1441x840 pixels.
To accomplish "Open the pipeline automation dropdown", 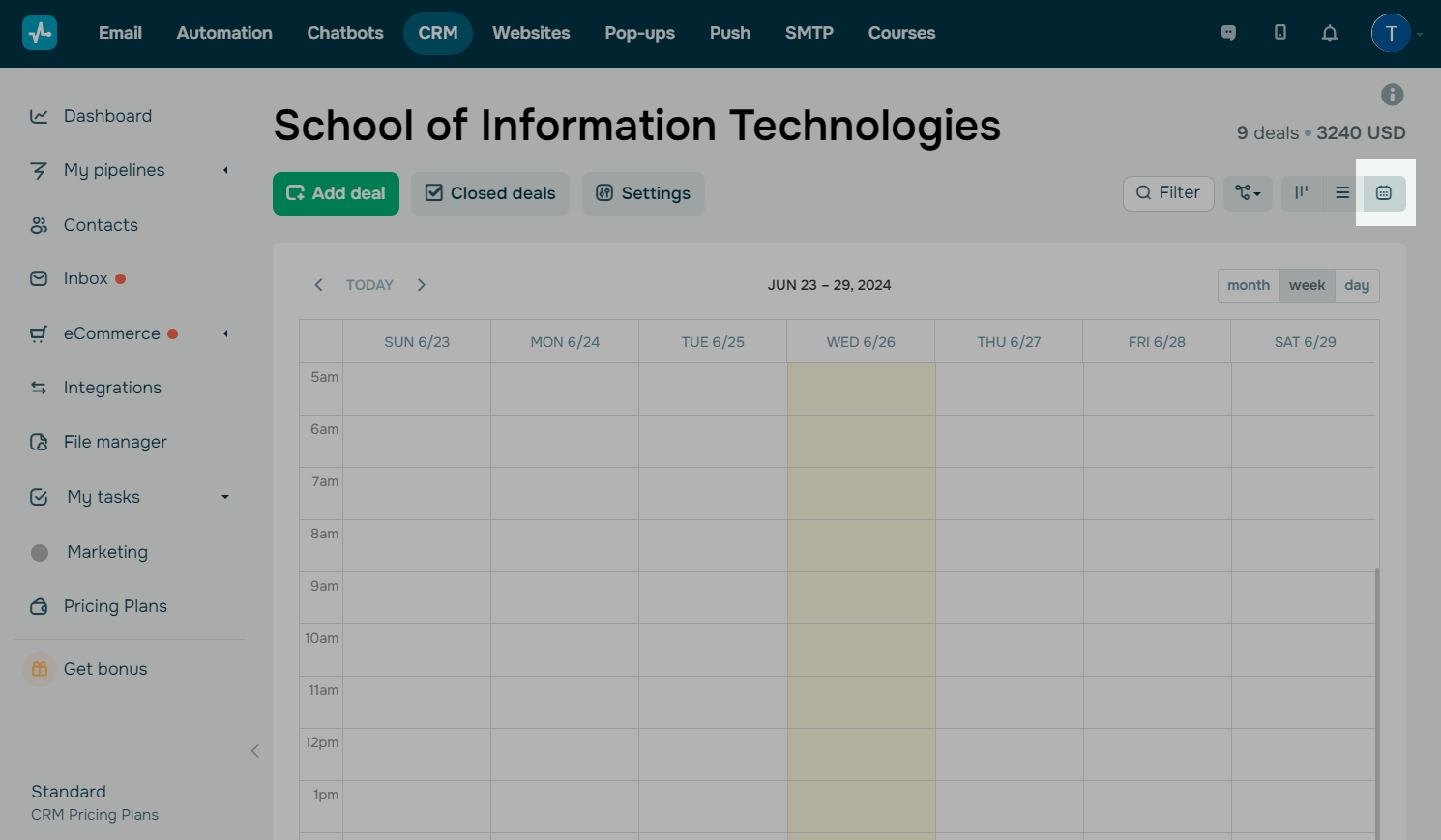I will point(1248,193).
